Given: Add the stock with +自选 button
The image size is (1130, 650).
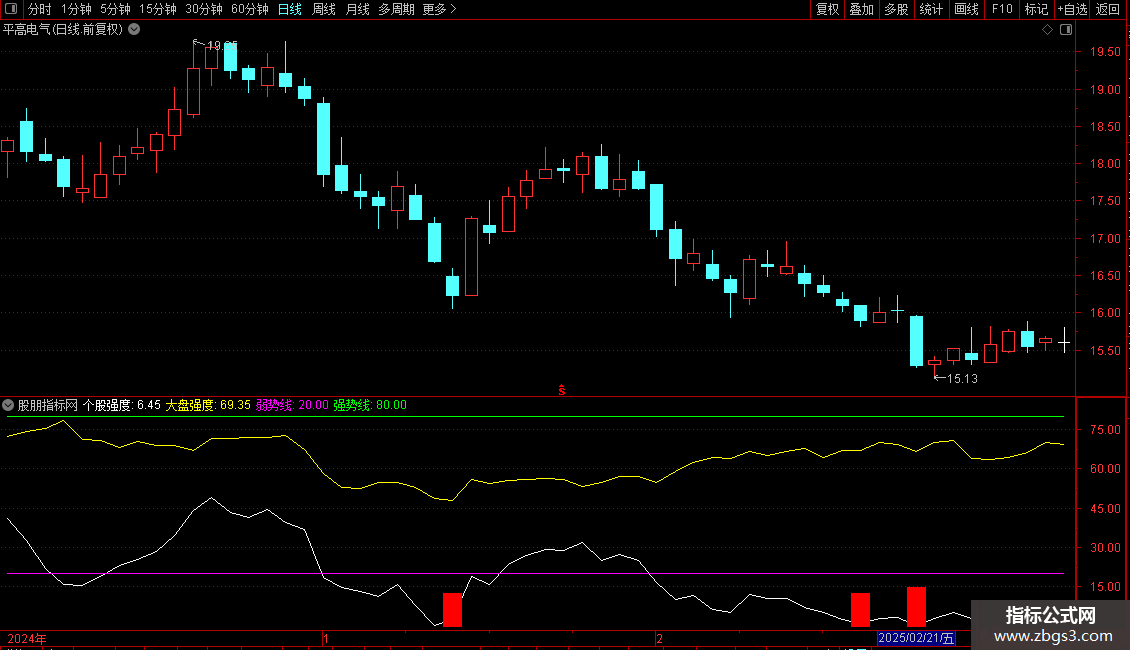Looking at the screenshot, I should (x=1071, y=9).
